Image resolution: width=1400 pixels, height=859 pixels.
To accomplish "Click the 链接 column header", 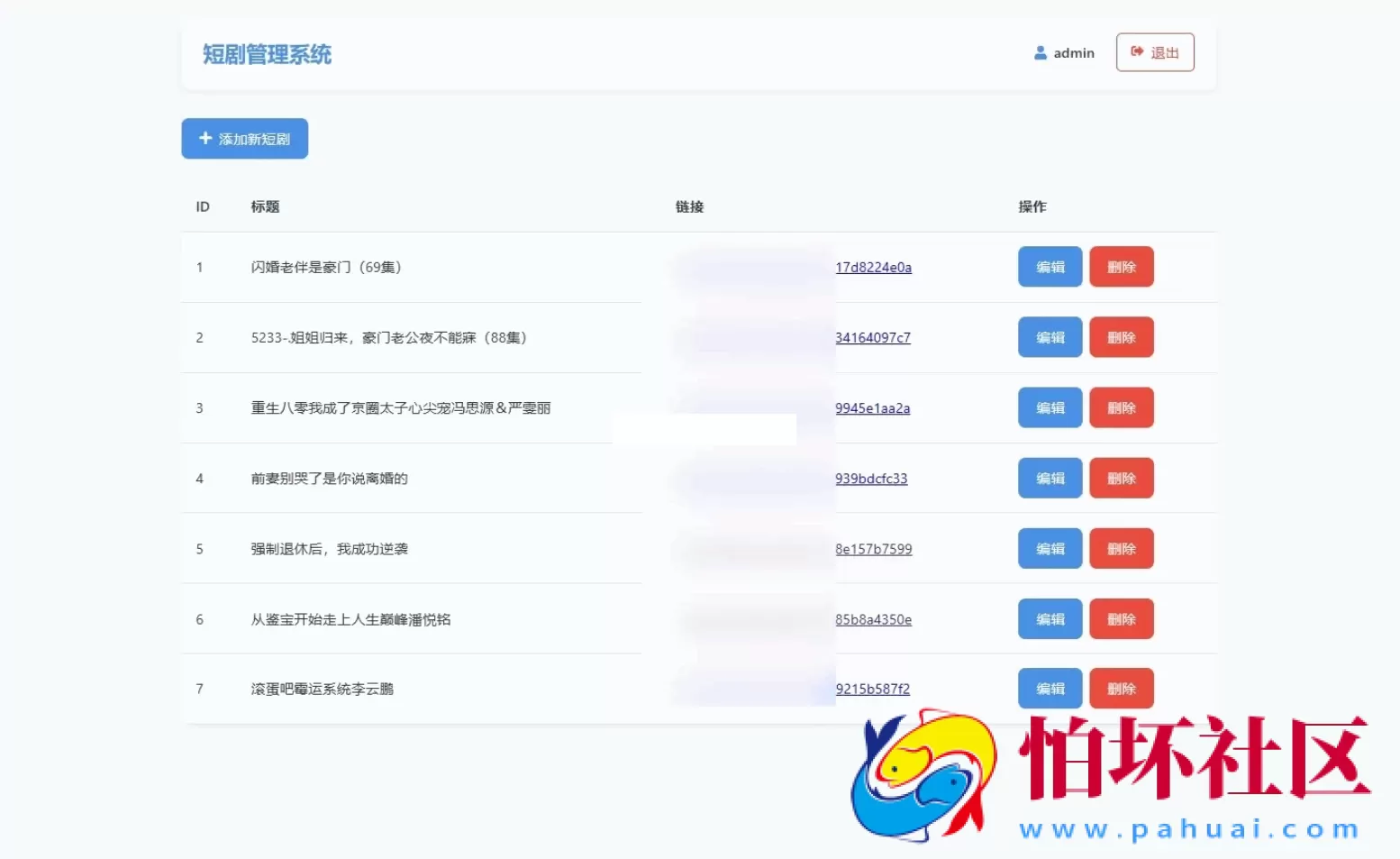I will 688,206.
